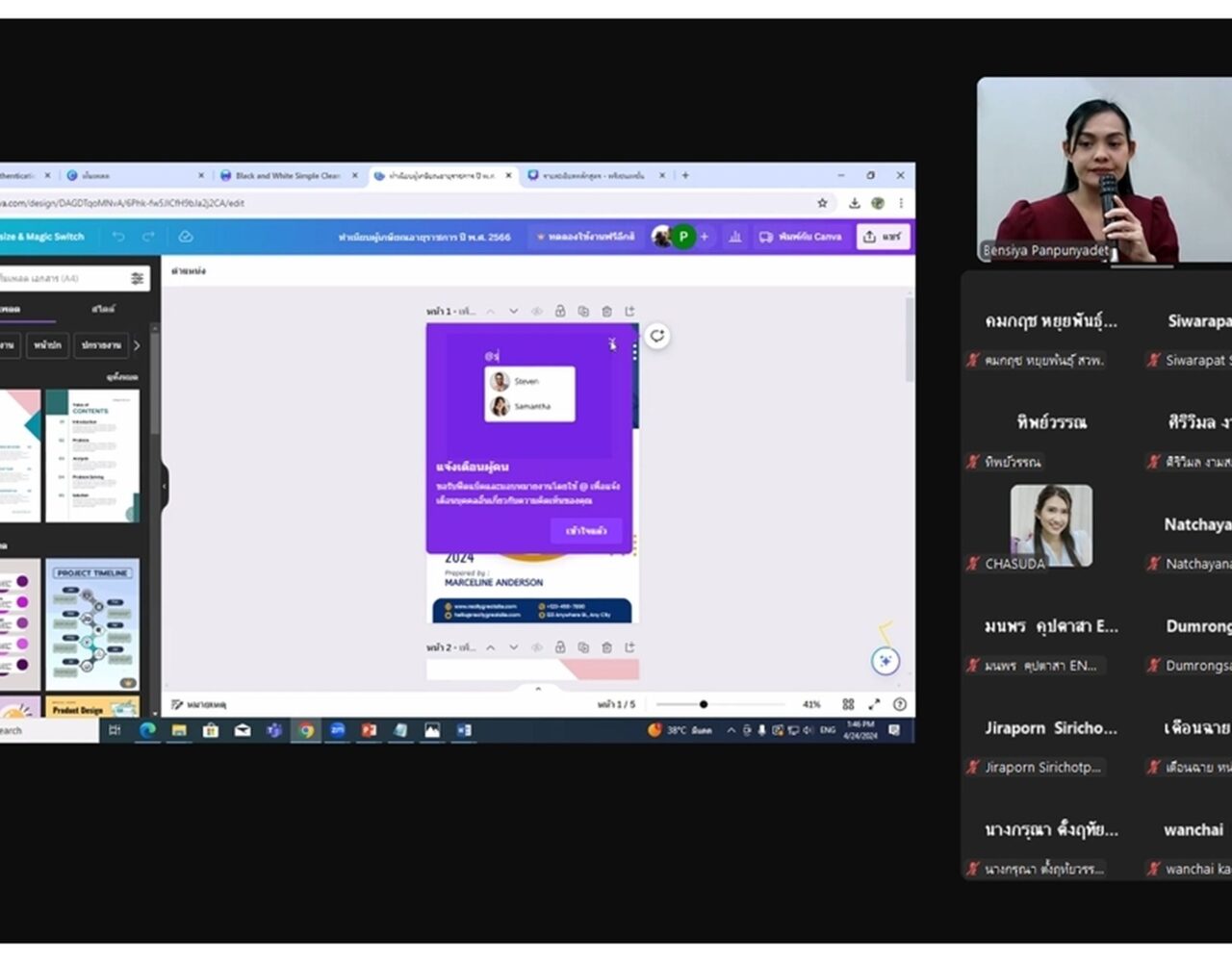
Task: Click the redo arrow in Canva toolbar
Action: 149,237
